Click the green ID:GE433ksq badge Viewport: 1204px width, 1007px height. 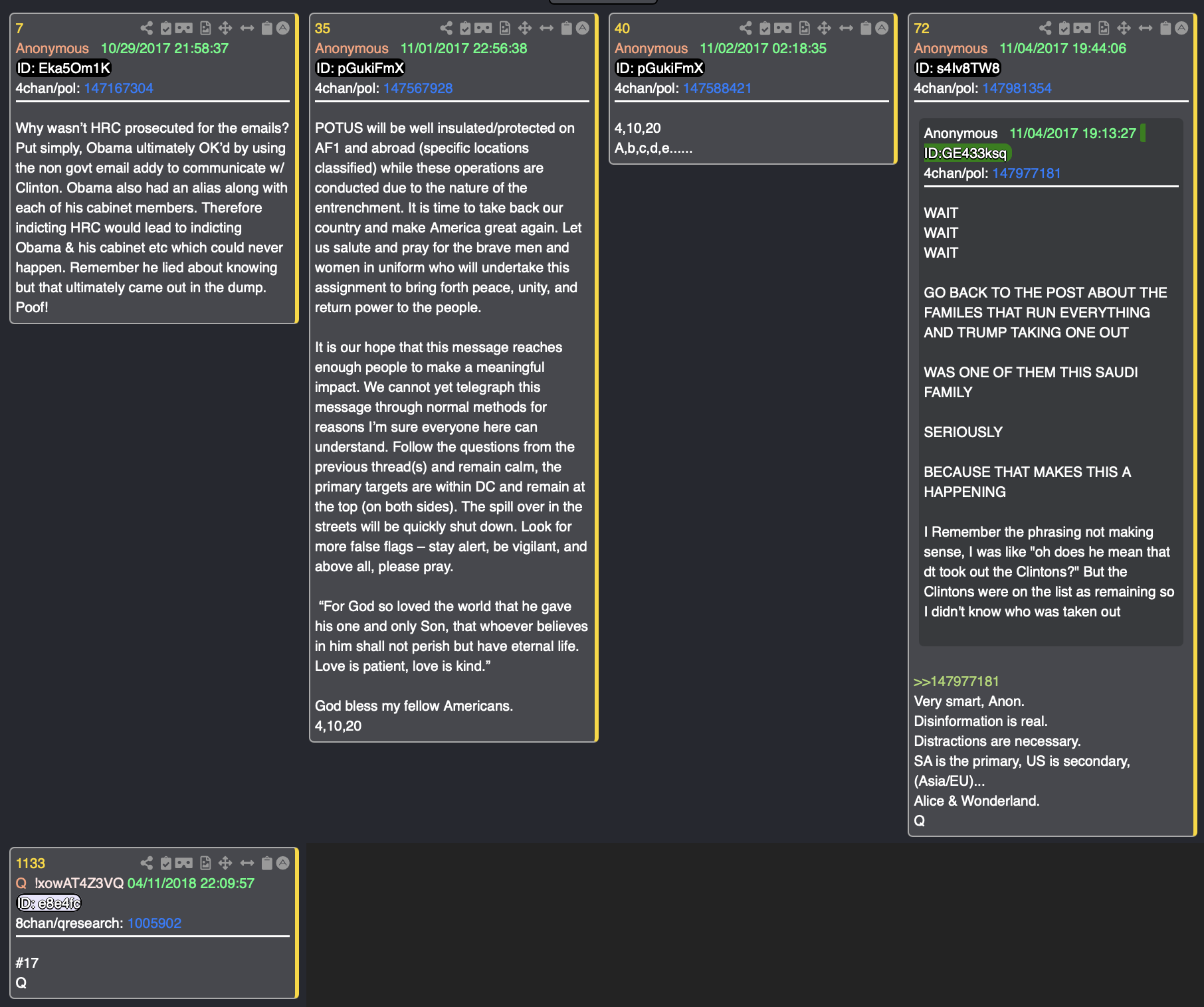tap(967, 153)
